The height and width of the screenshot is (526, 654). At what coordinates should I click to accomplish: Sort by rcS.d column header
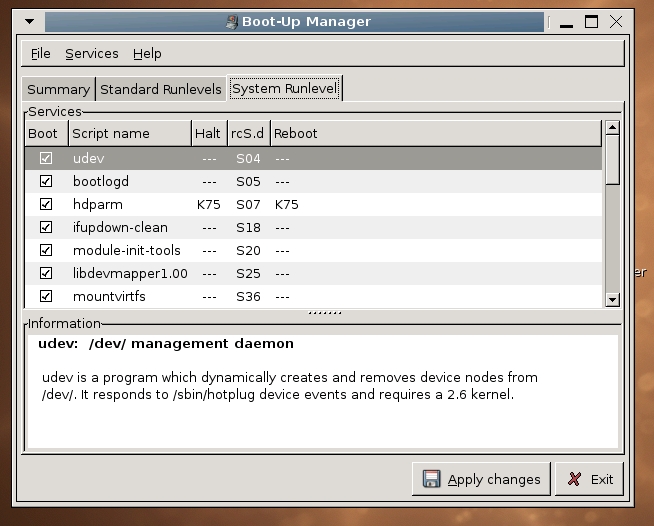point(247,133)
